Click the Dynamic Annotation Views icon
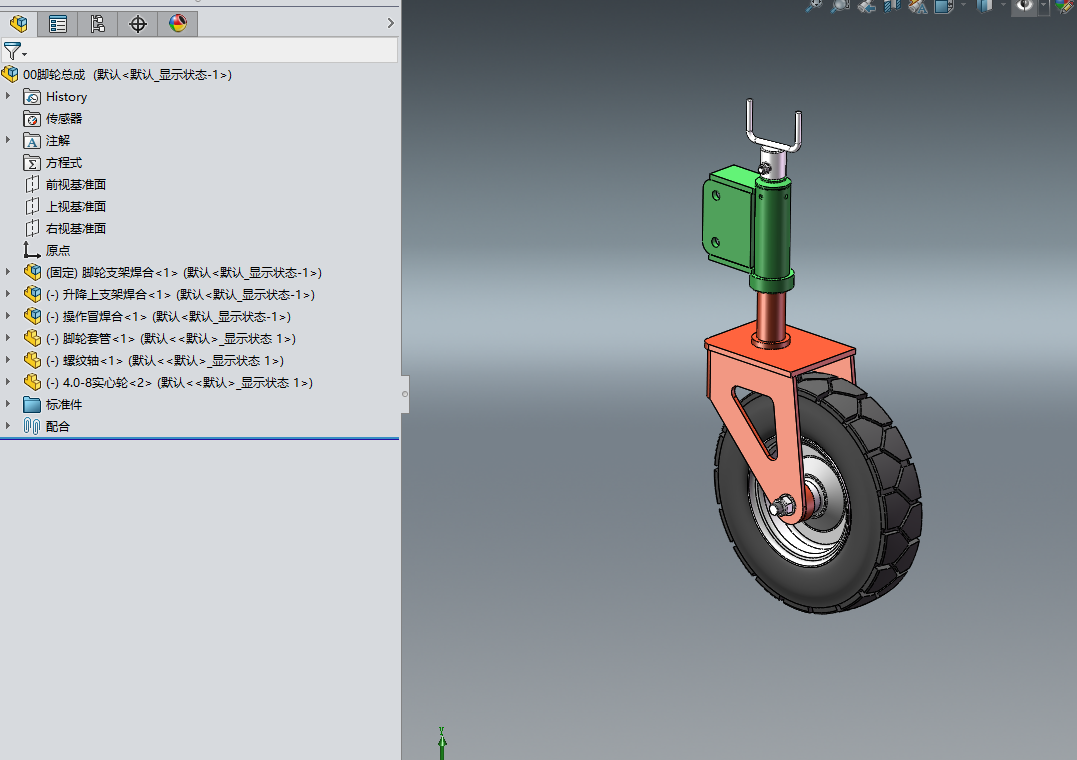This screenshot has width=1077, height=760. point(918,6)
